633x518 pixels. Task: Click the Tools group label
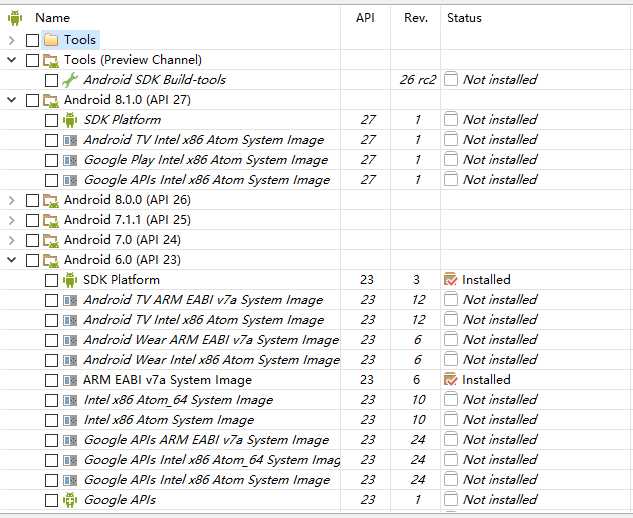click(80, 40)
